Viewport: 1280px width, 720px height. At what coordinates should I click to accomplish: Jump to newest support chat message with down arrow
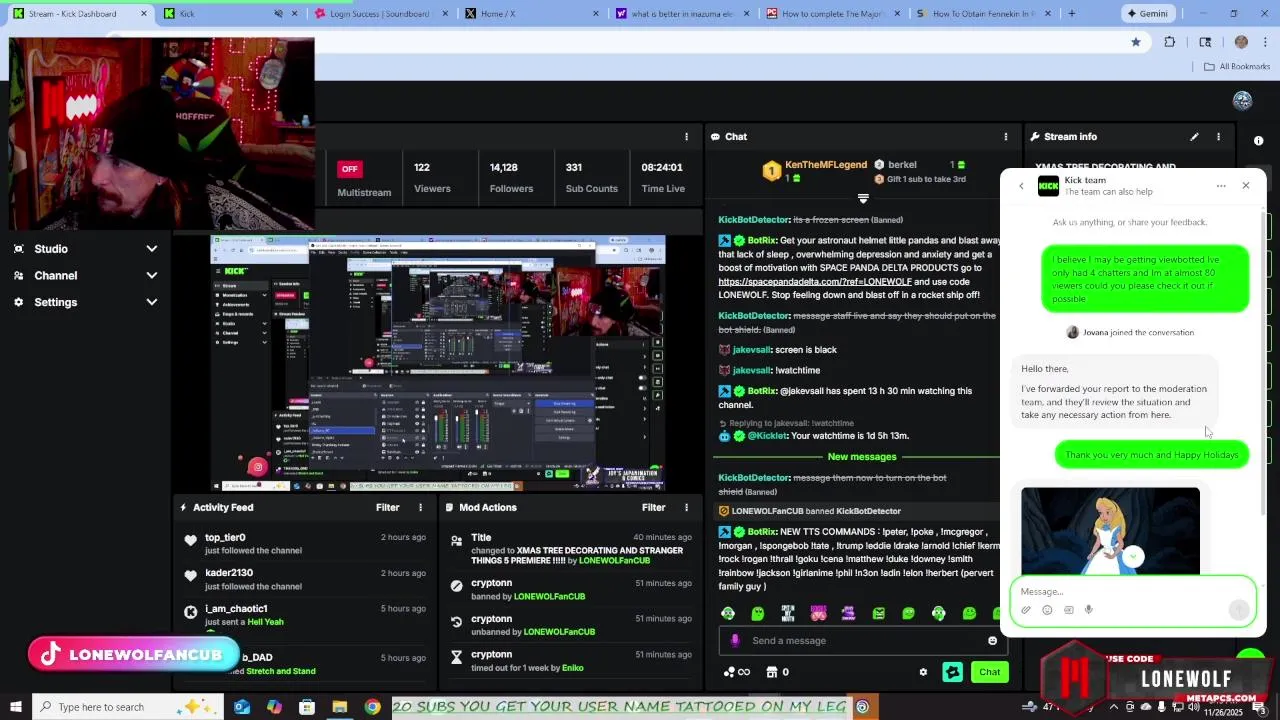pyautogui.click(x=1133, y=557)
